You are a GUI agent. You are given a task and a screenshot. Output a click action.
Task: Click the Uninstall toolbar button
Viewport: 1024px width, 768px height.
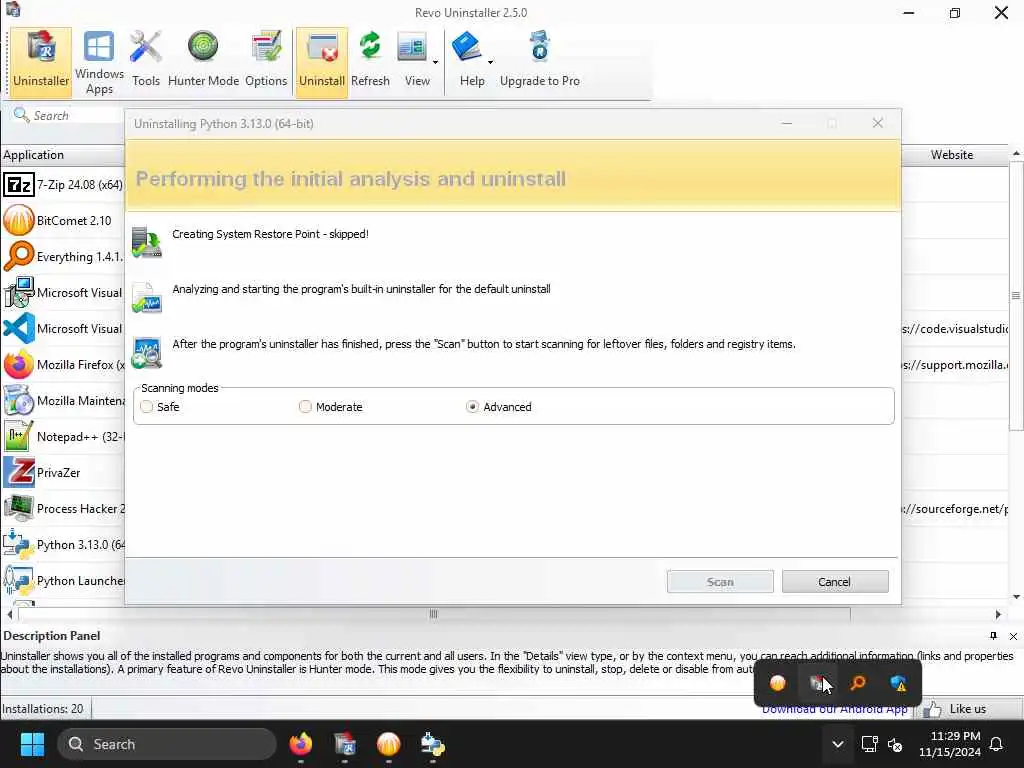point(321,62)
